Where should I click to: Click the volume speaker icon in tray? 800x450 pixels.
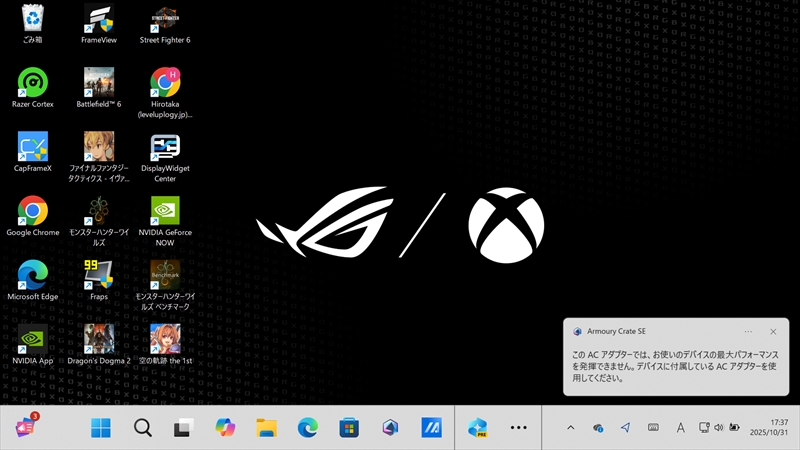pyautogui.click(x=718, y=428)
